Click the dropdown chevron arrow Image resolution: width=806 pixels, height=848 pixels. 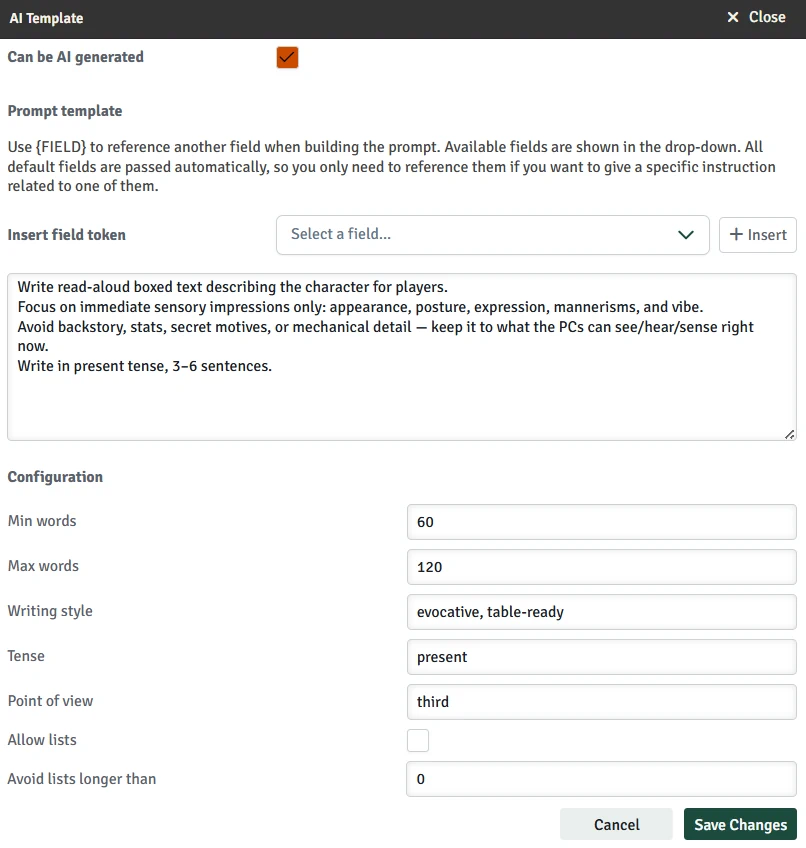[686, 235]
